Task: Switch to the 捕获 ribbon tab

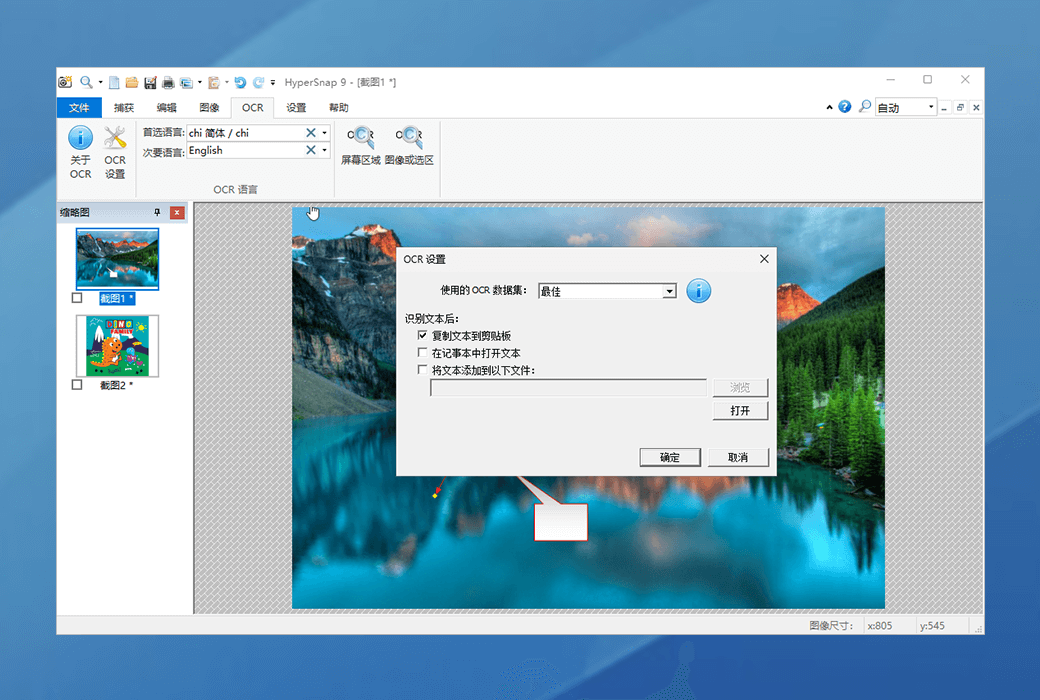Action: (124, 108)
